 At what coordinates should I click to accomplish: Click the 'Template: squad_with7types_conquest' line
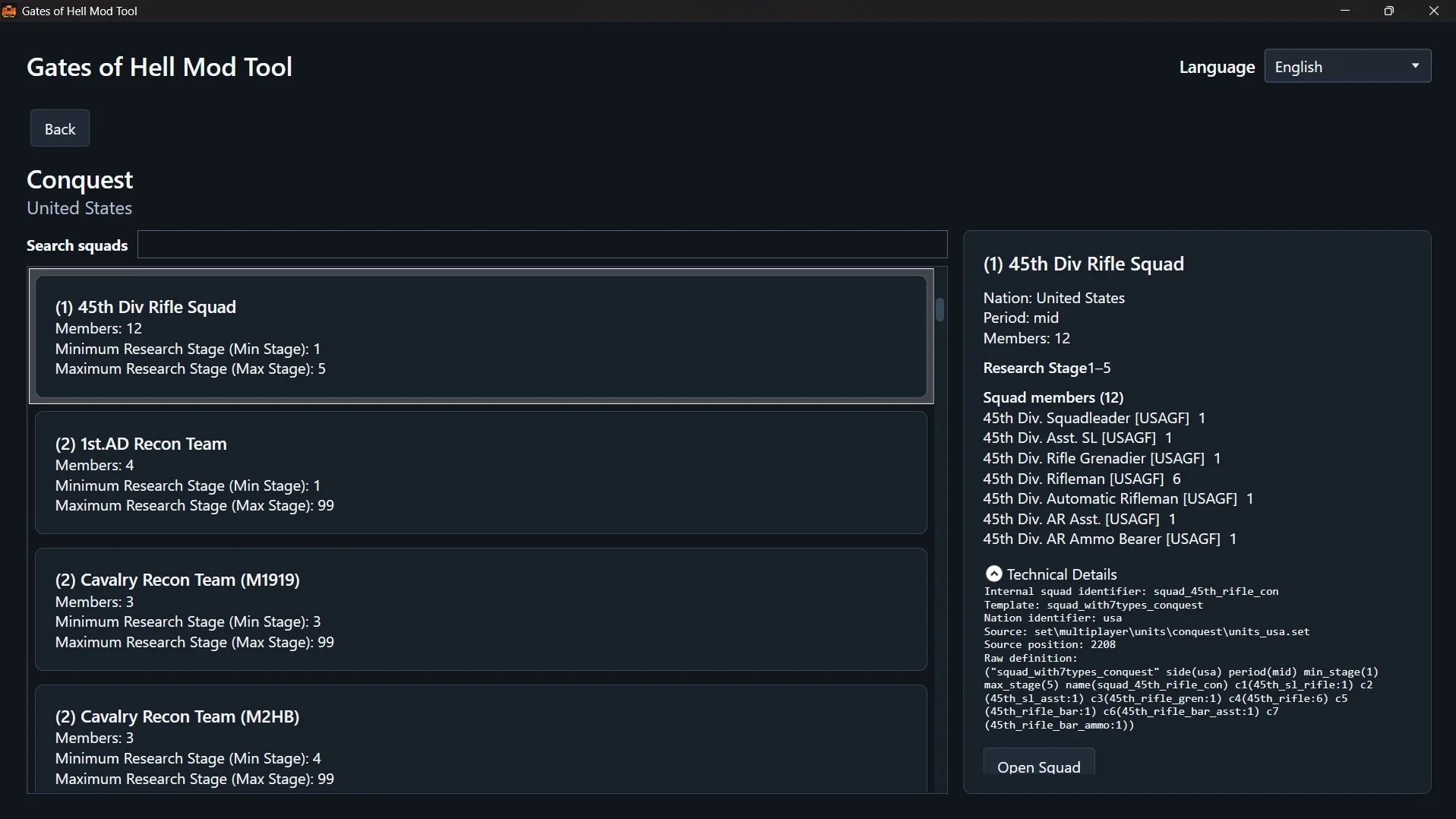[1094, 606]
